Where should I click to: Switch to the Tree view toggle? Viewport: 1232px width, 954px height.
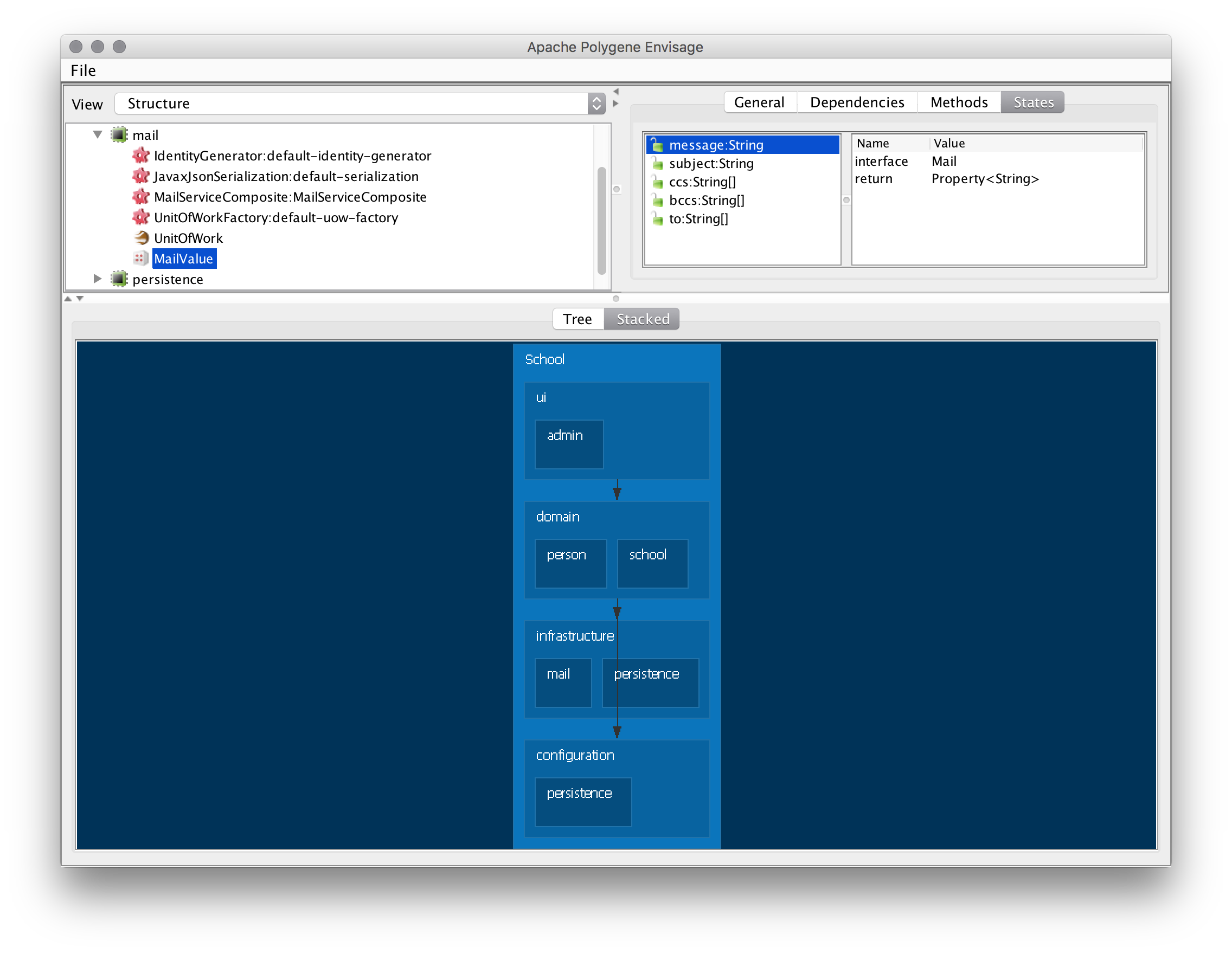tap(577, 319)
